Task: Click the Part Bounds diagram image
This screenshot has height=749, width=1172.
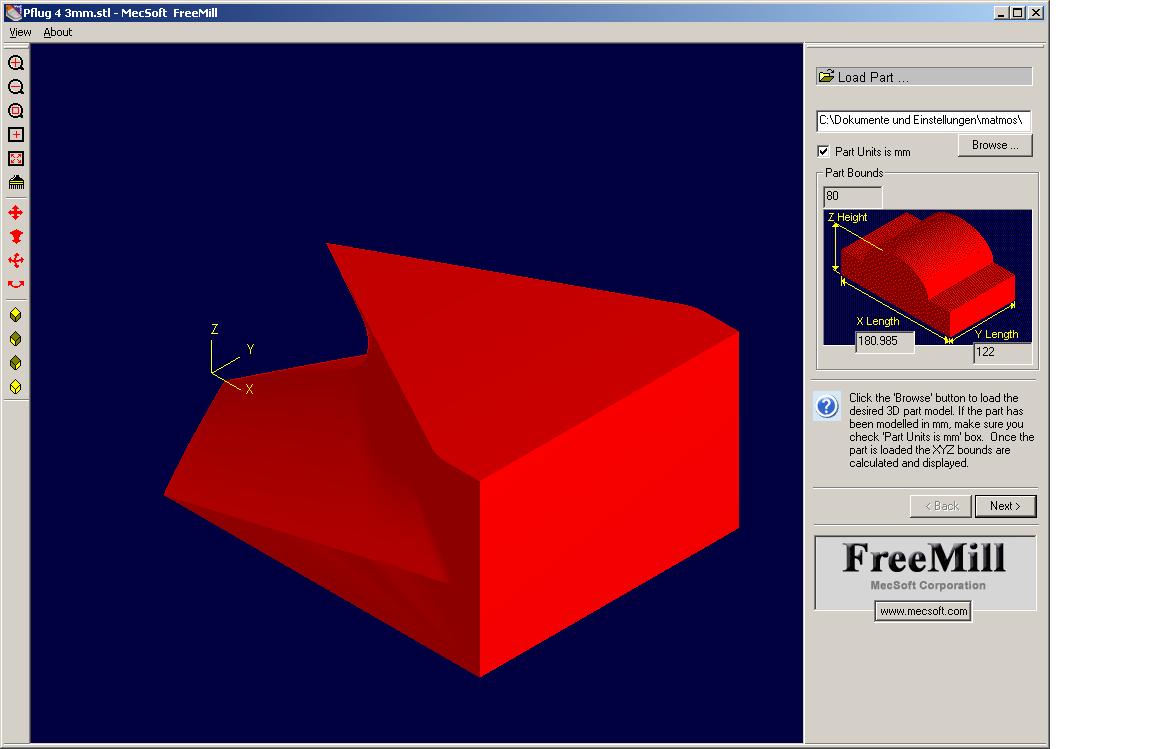Action: coord(928,277)
